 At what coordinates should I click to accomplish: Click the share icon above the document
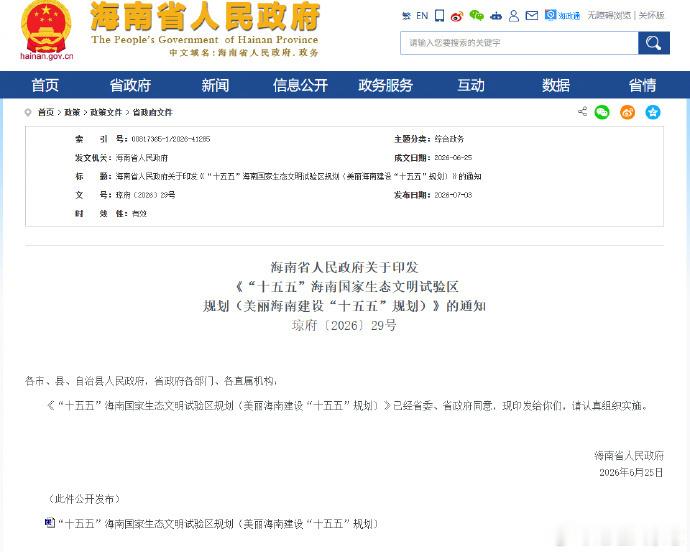[582, 111]
